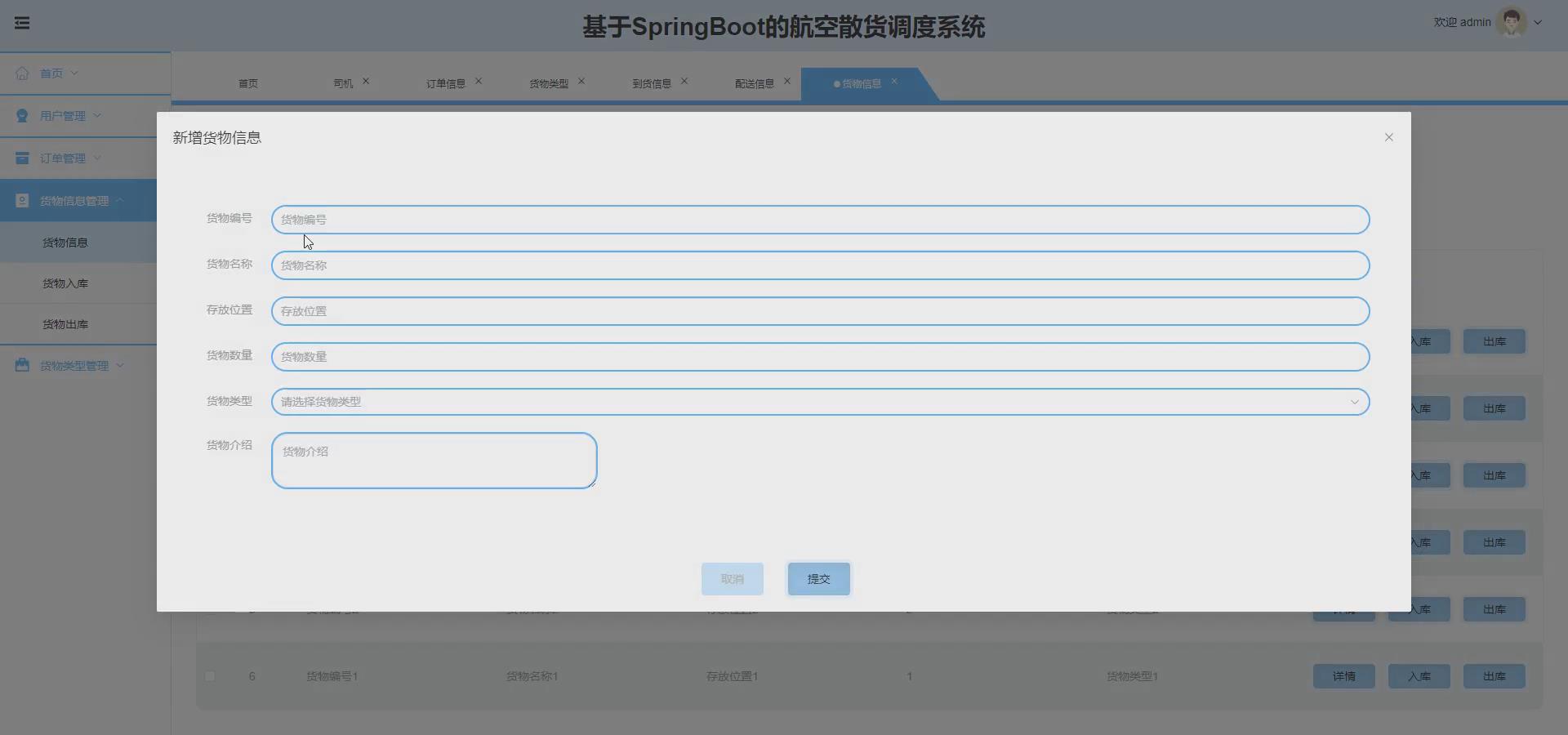Select 货物出库 in the sidebar
Image resolution: width=1568 pixels, height=735 pixels.
click(x=65, y=324)
